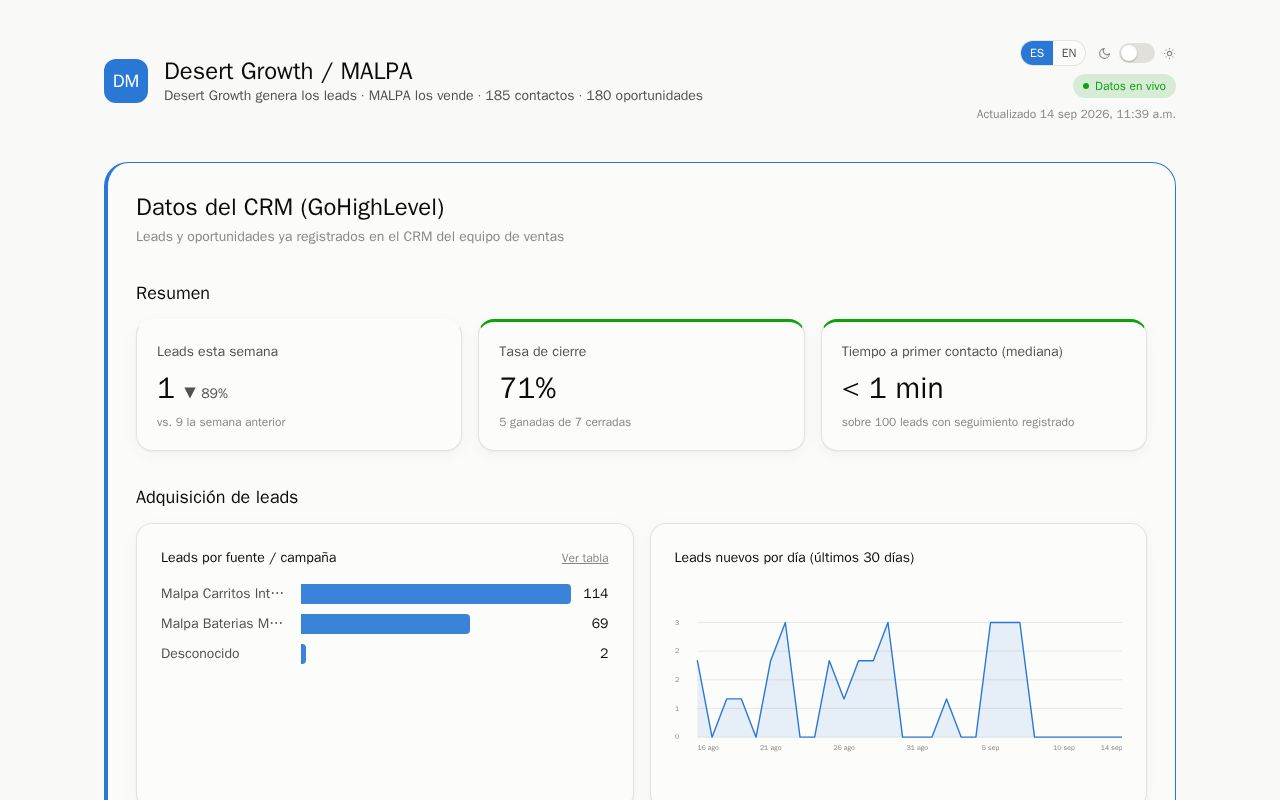The image size is (1280, 800).
Task: Open the Ver tabla link
Action: pos(585,558)
